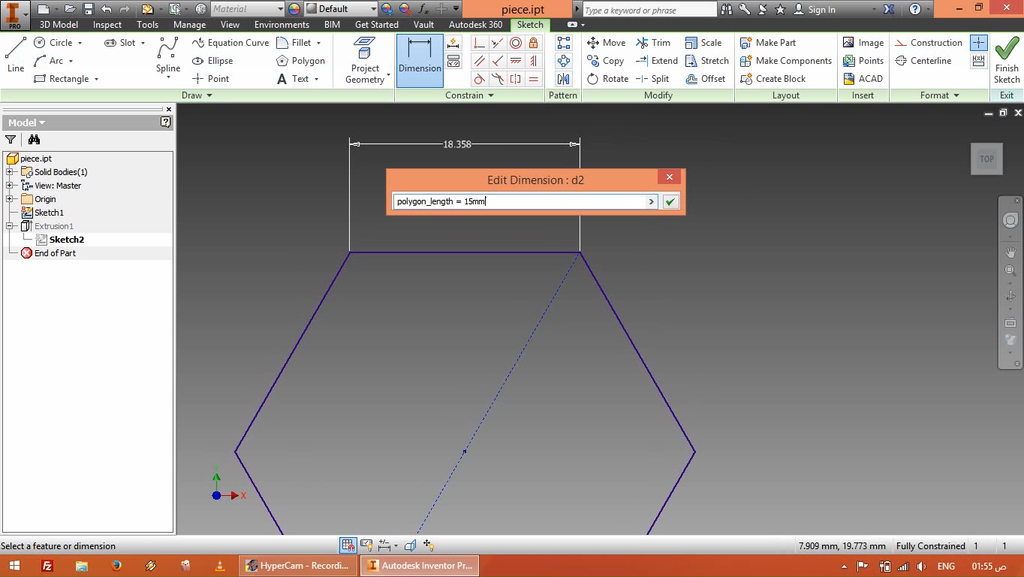The height and width of the screenshot is (577, 1024).
Task: Choose the Equation Curve tool
Action: [230, 42]
